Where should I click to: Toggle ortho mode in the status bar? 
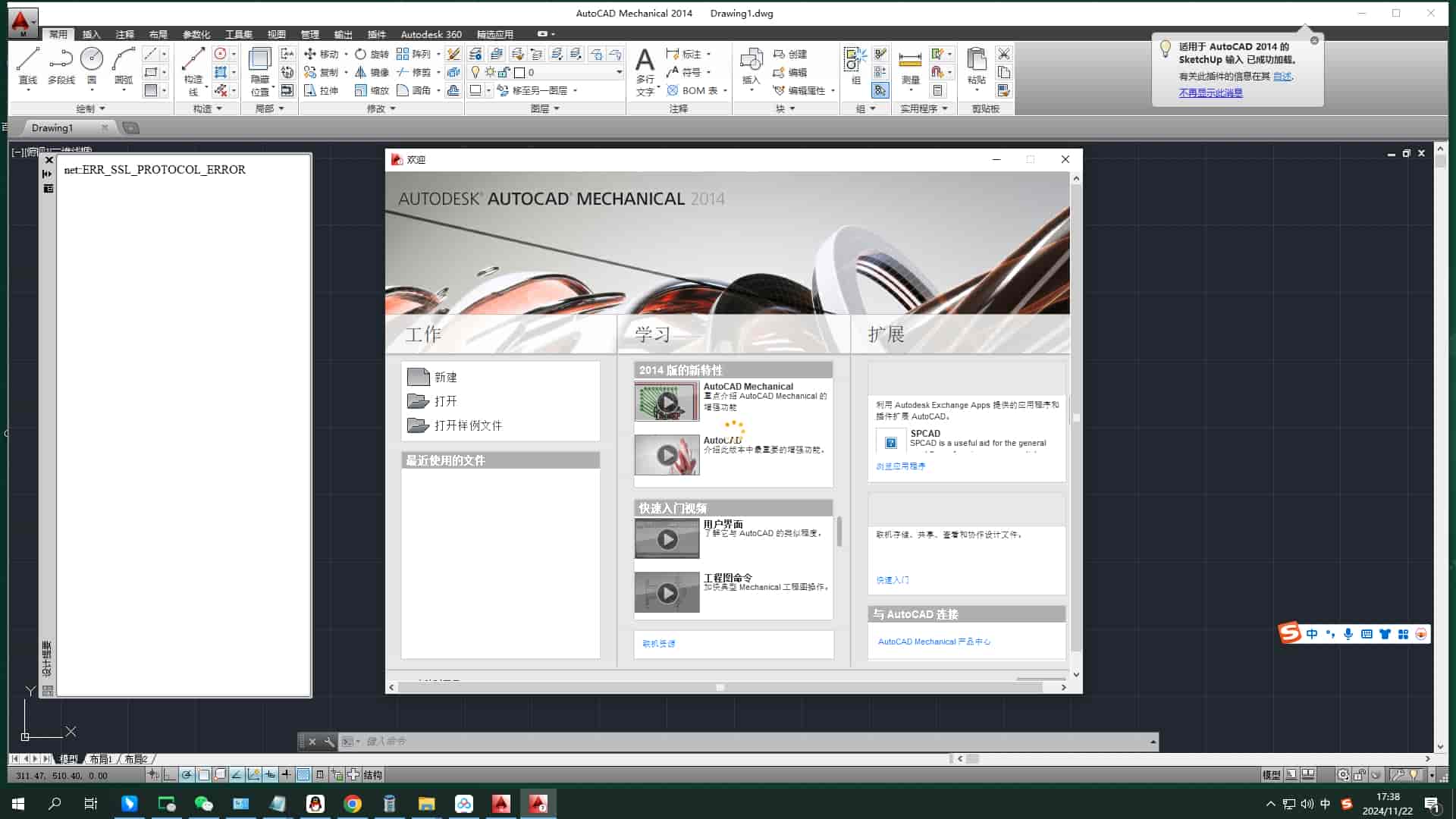coord(203,774)
